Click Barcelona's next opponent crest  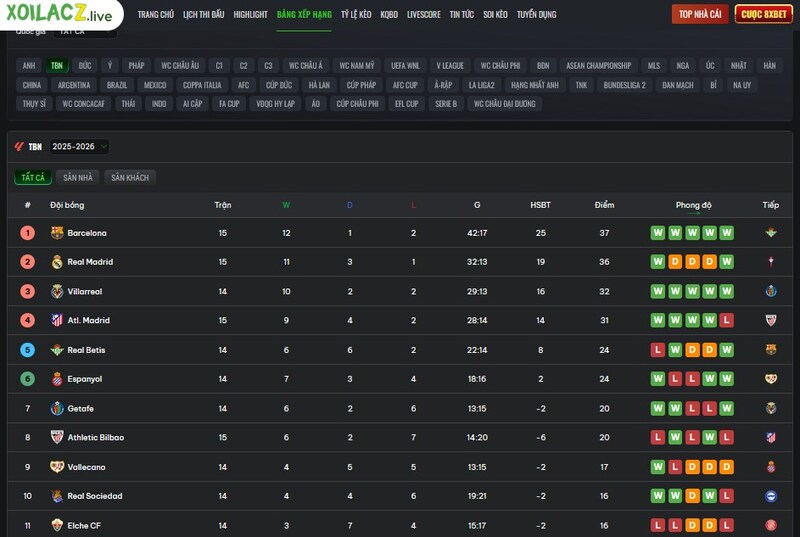pyautogui.click(x=770, y=233)
